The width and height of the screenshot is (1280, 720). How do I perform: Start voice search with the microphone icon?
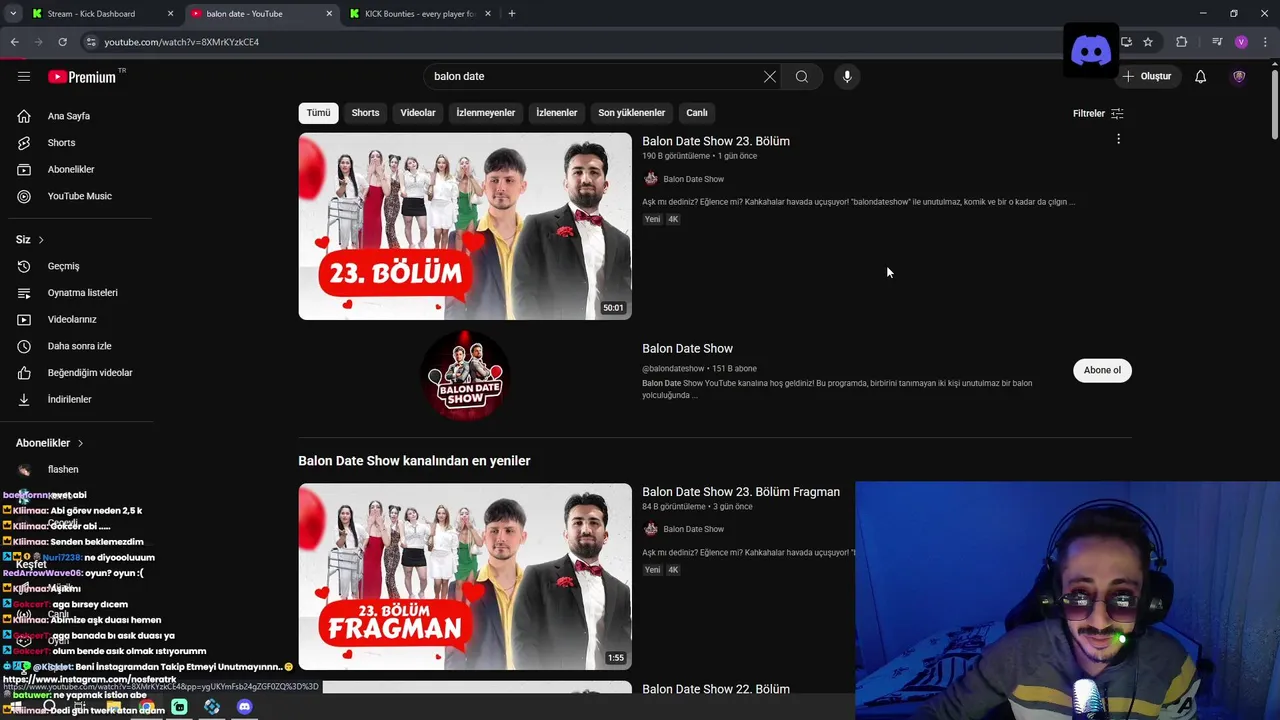click(x=847, y=76)
